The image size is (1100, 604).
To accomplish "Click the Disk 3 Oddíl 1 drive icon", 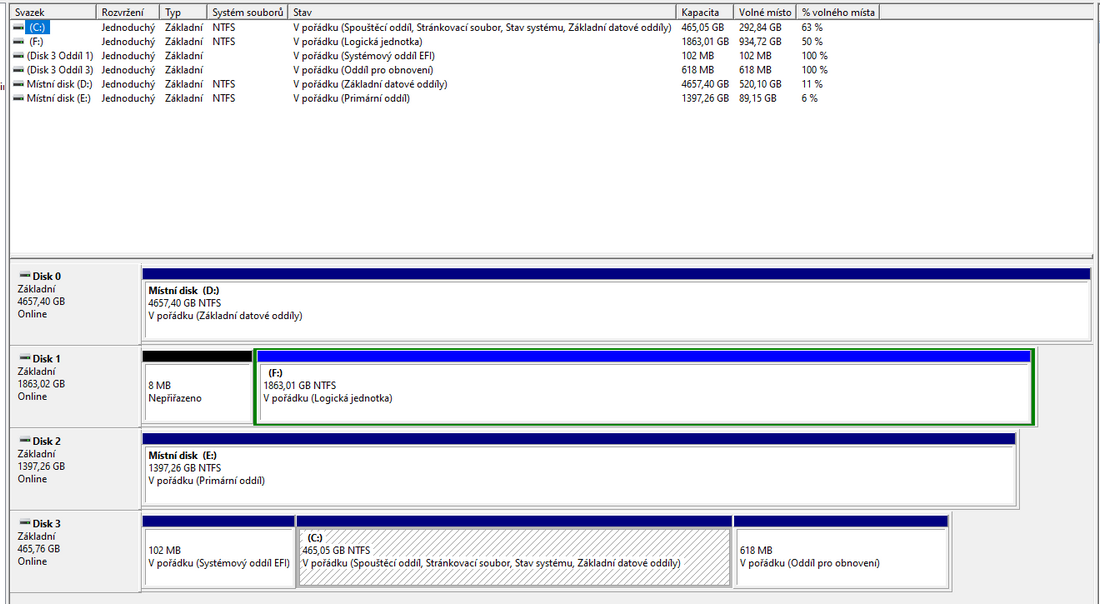I will tap(18, 55).
